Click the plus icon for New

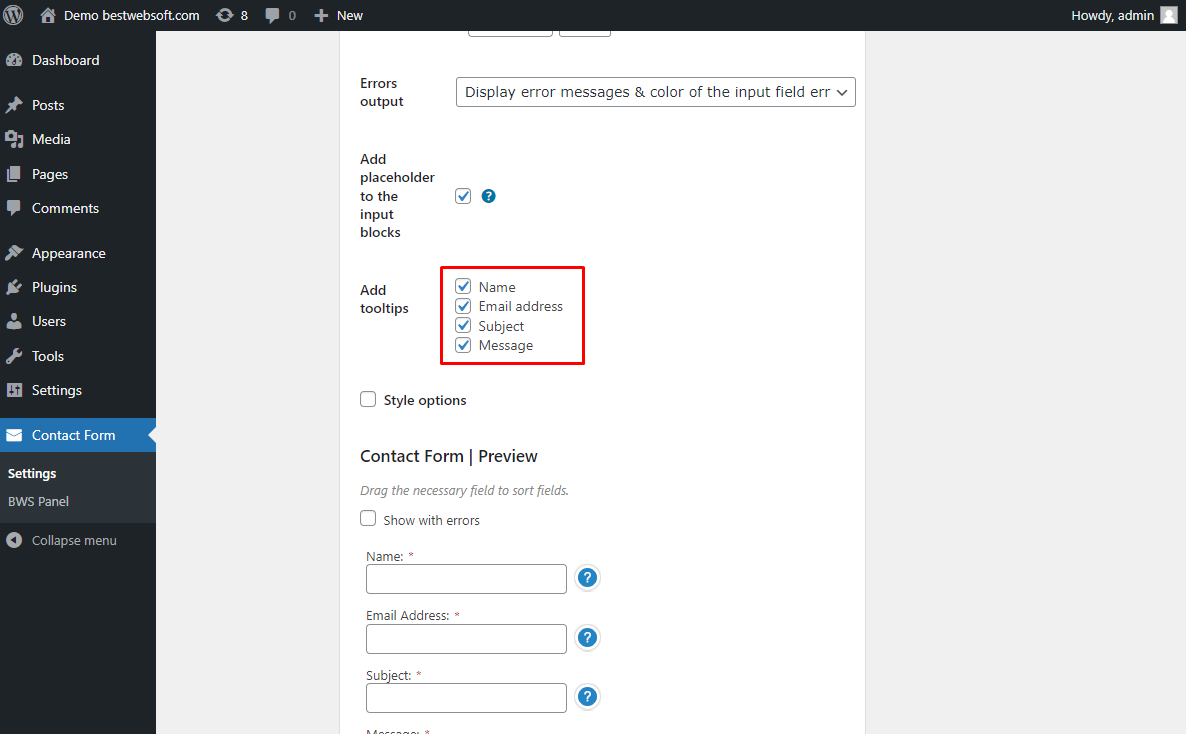pos(321,15)
